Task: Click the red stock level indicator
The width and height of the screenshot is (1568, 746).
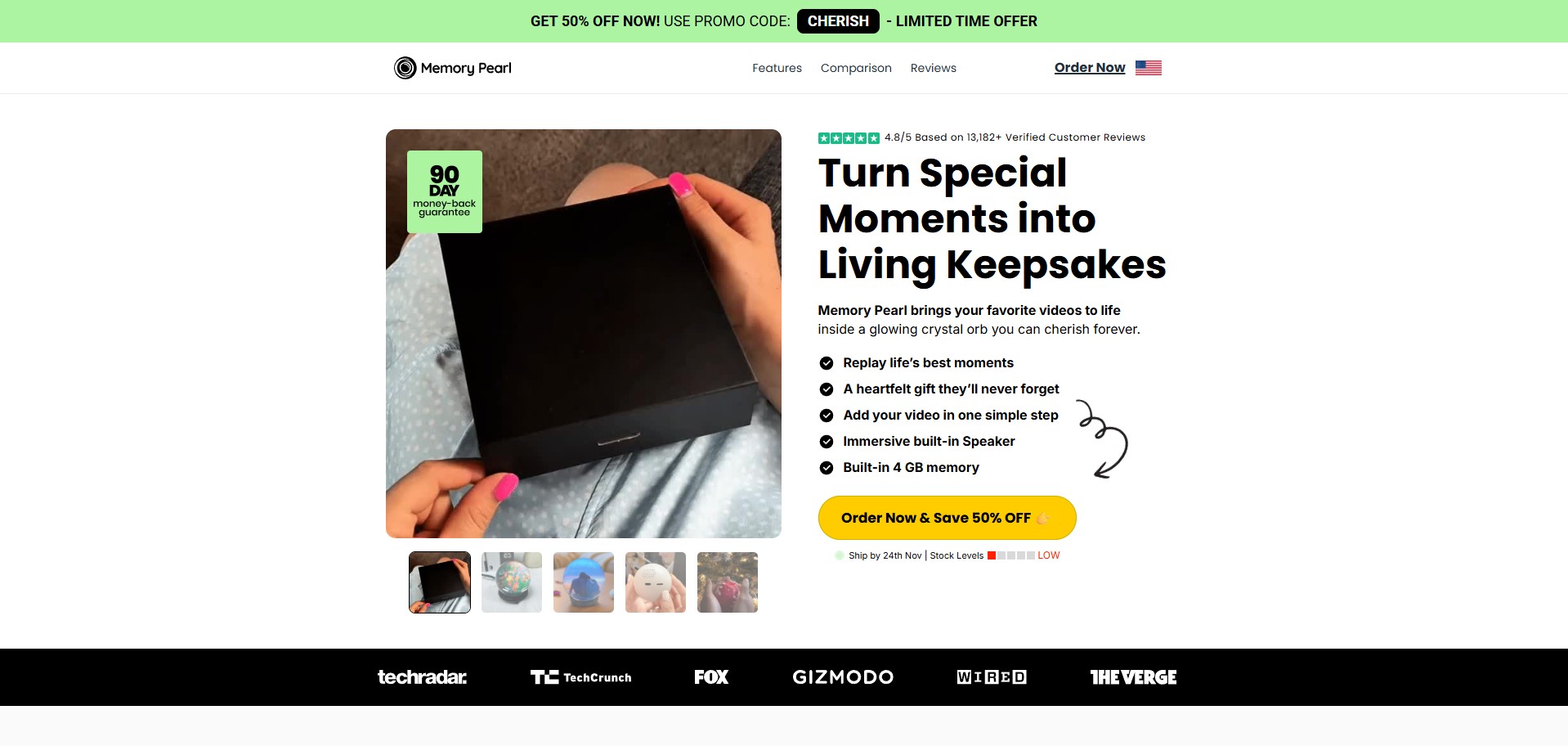Action: pos(992,555)
